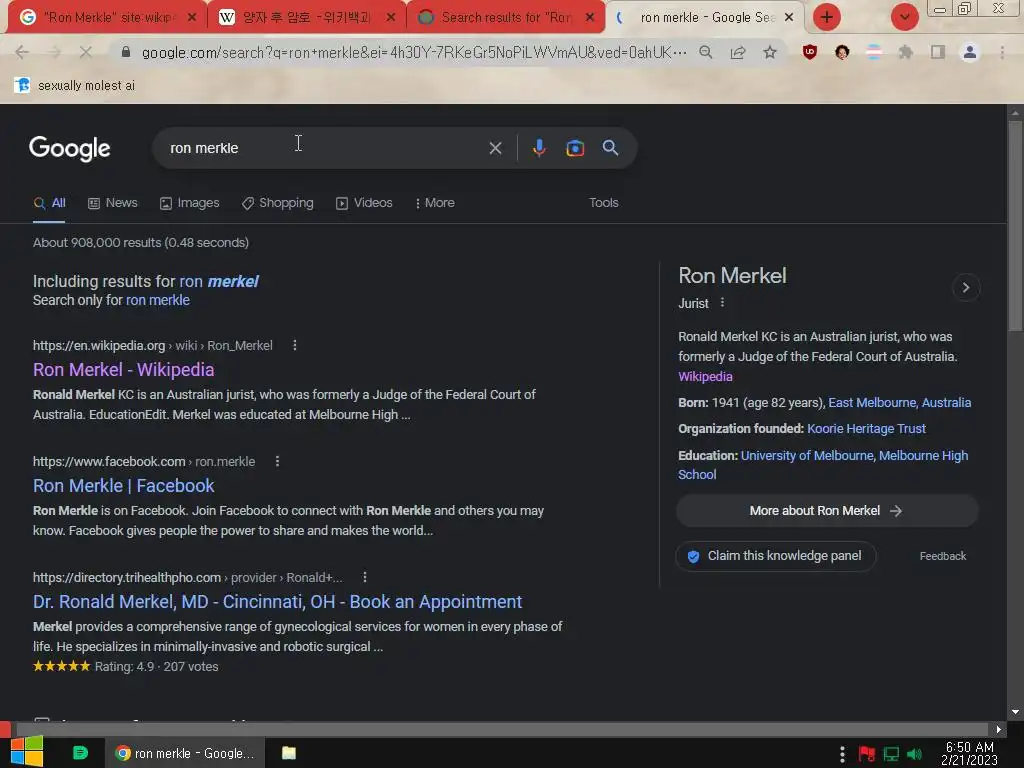Screen dimensions: 1024x768
Task: Click the vertical page scrollbar thumb
Action: (x=1015, y=225)
